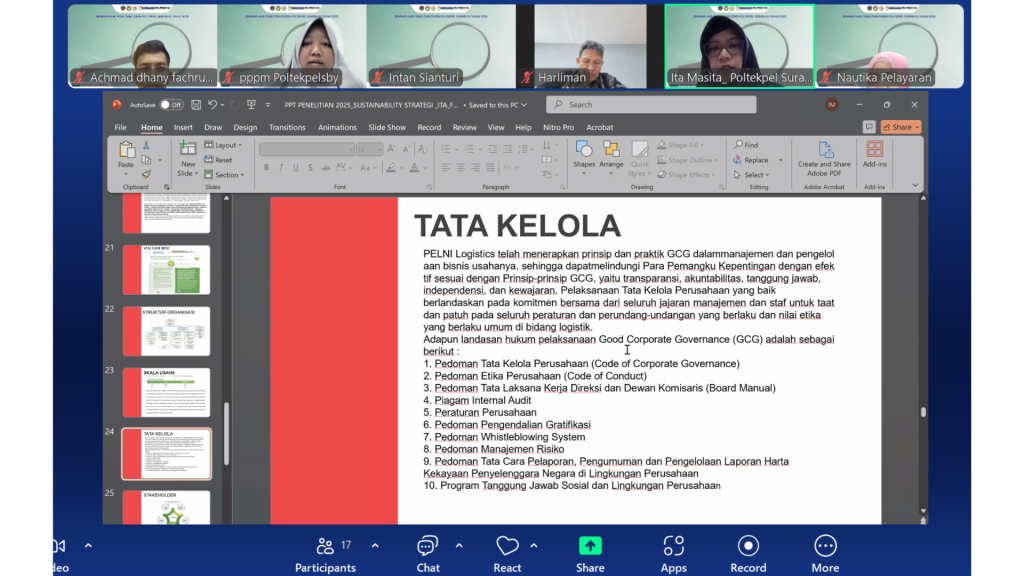Expand the arrow next to Participants
This screenshot has height=576, width=1024.
click(x=375, y=546)
